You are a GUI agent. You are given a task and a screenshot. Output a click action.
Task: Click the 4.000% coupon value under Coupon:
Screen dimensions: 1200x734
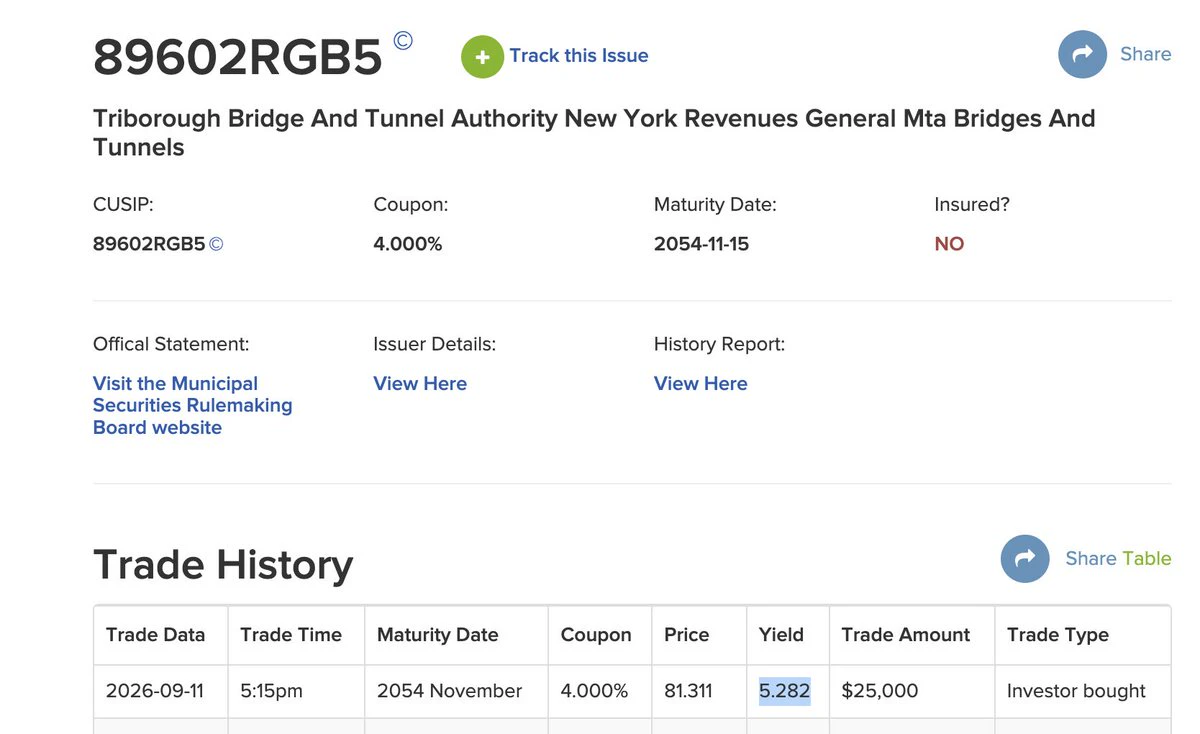[x=408, y=244]
